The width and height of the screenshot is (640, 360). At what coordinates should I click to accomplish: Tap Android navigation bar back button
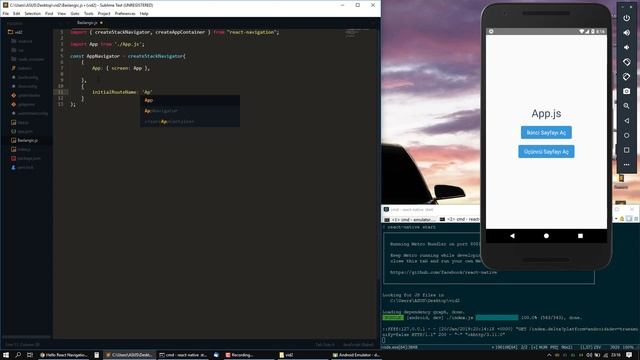pyautogui.click(x=512, y=236)
